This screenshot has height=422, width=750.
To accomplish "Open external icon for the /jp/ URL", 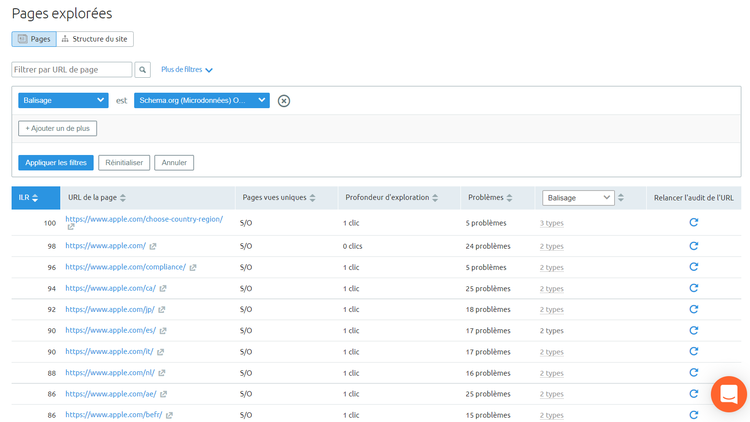I will (x=162, y=310).
